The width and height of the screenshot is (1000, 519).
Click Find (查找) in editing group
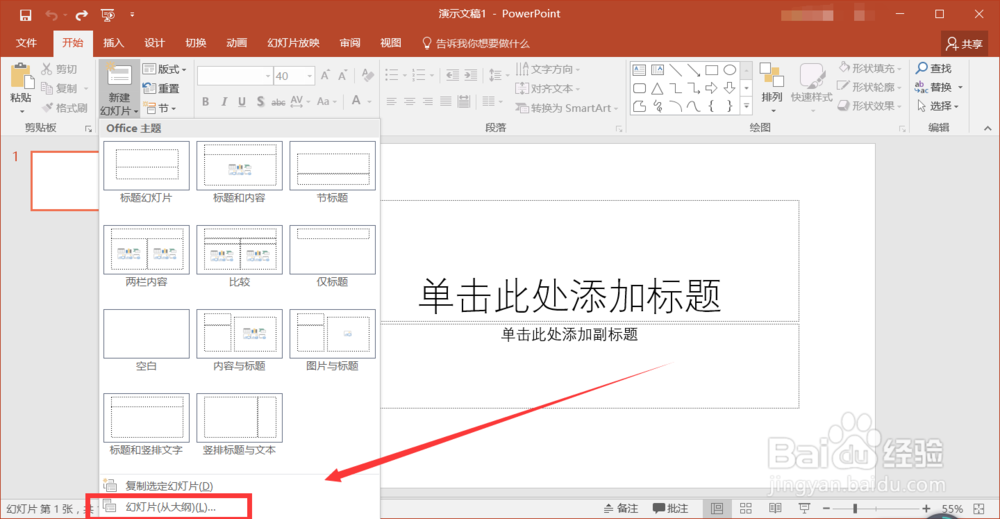934,68
